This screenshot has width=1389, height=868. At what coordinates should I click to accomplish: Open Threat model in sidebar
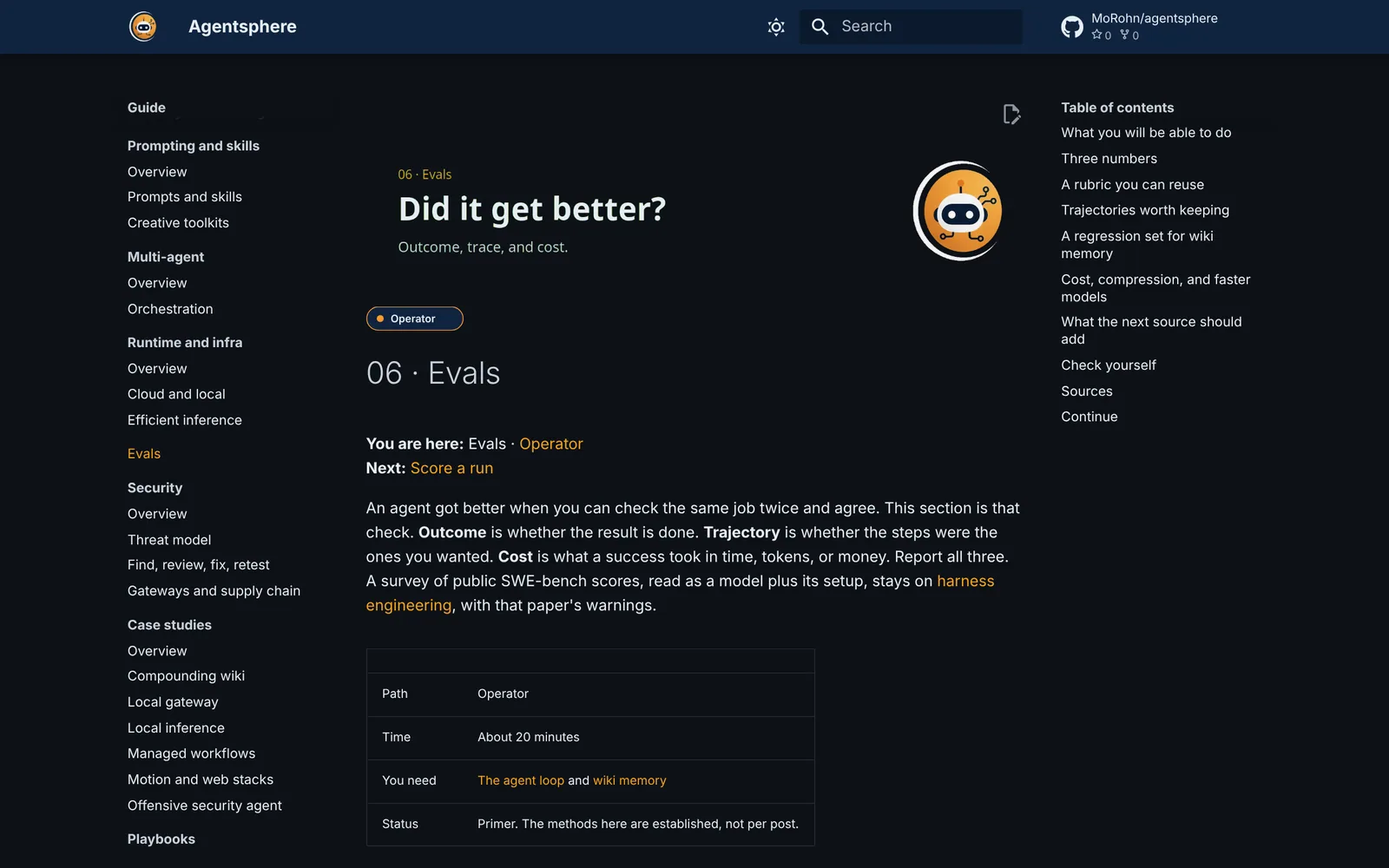click(x=169, y=540)
